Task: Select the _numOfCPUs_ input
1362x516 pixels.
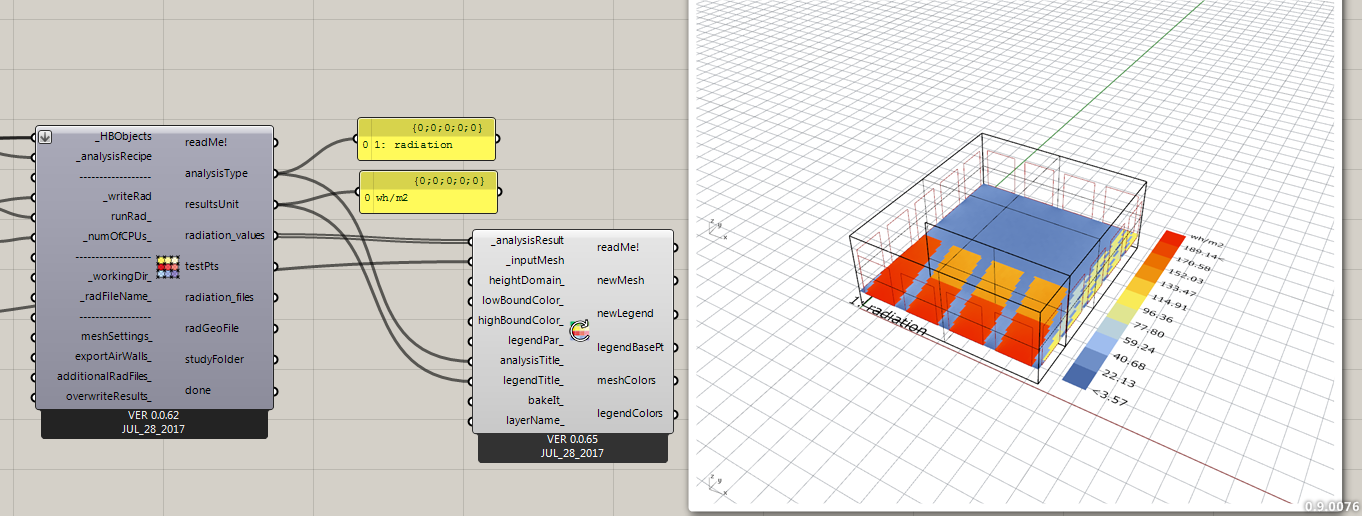Action: pyautogui.click(x=118, y=237)
